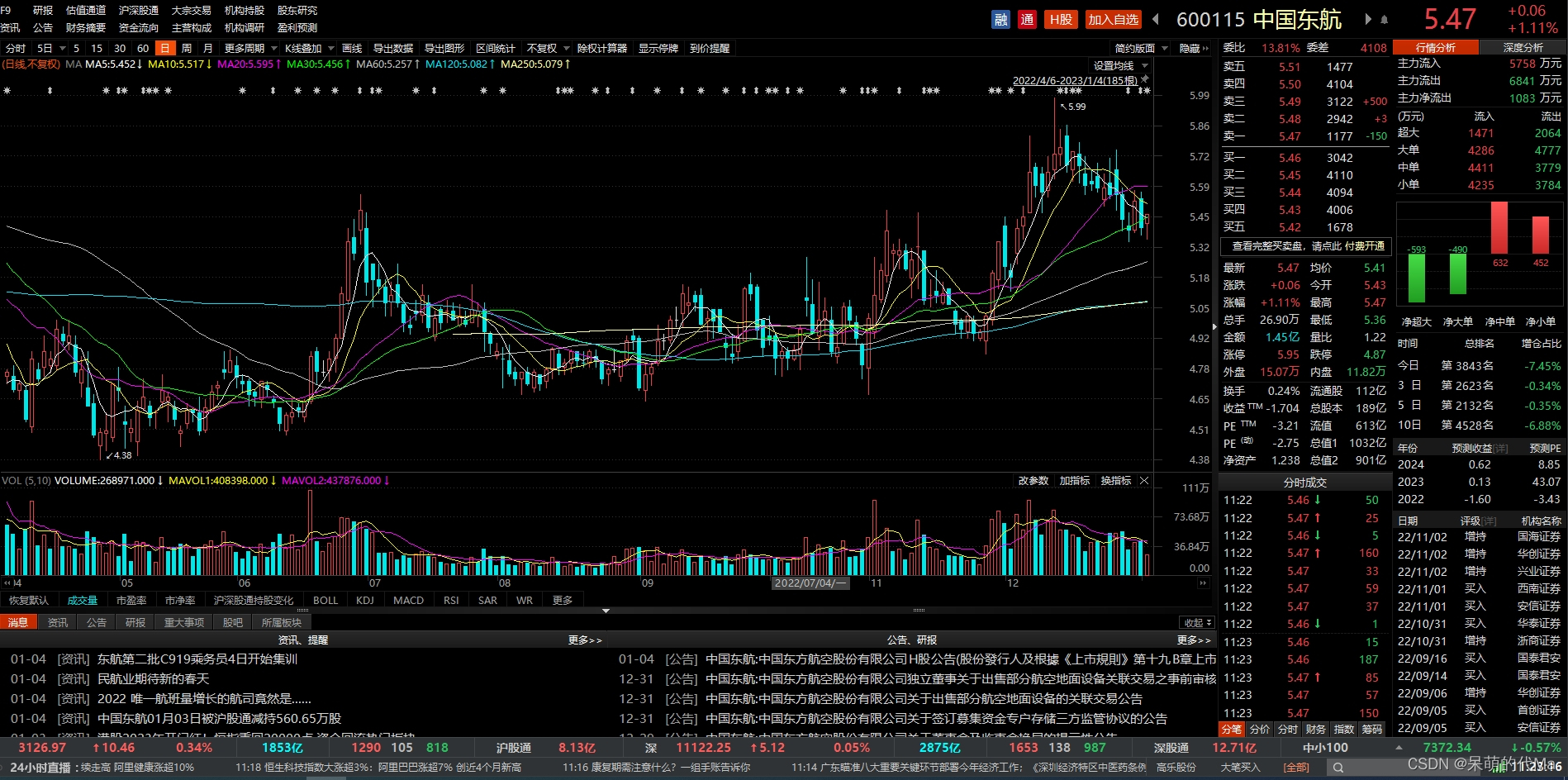Screen dimensions: 1568x780
Task: Expand 更多 indicators list
Action: pyautogui.click(x=563, y=600)
